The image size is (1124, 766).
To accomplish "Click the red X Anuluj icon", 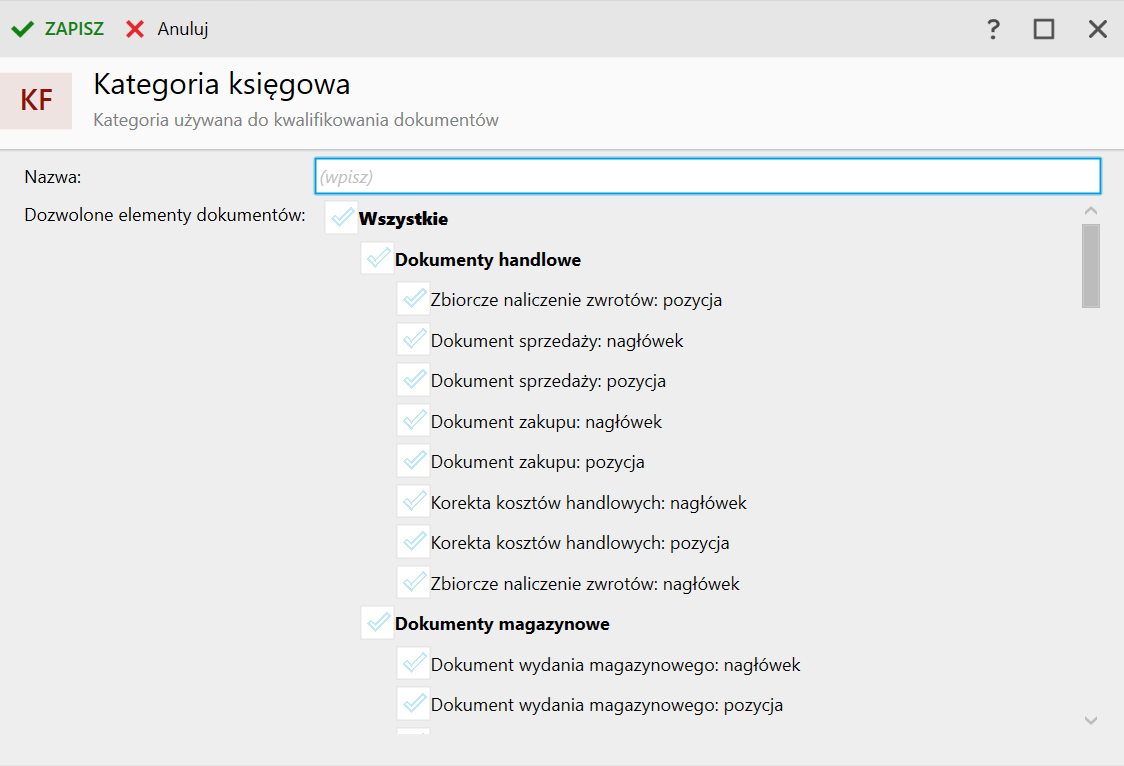I will tap(135, 29).
